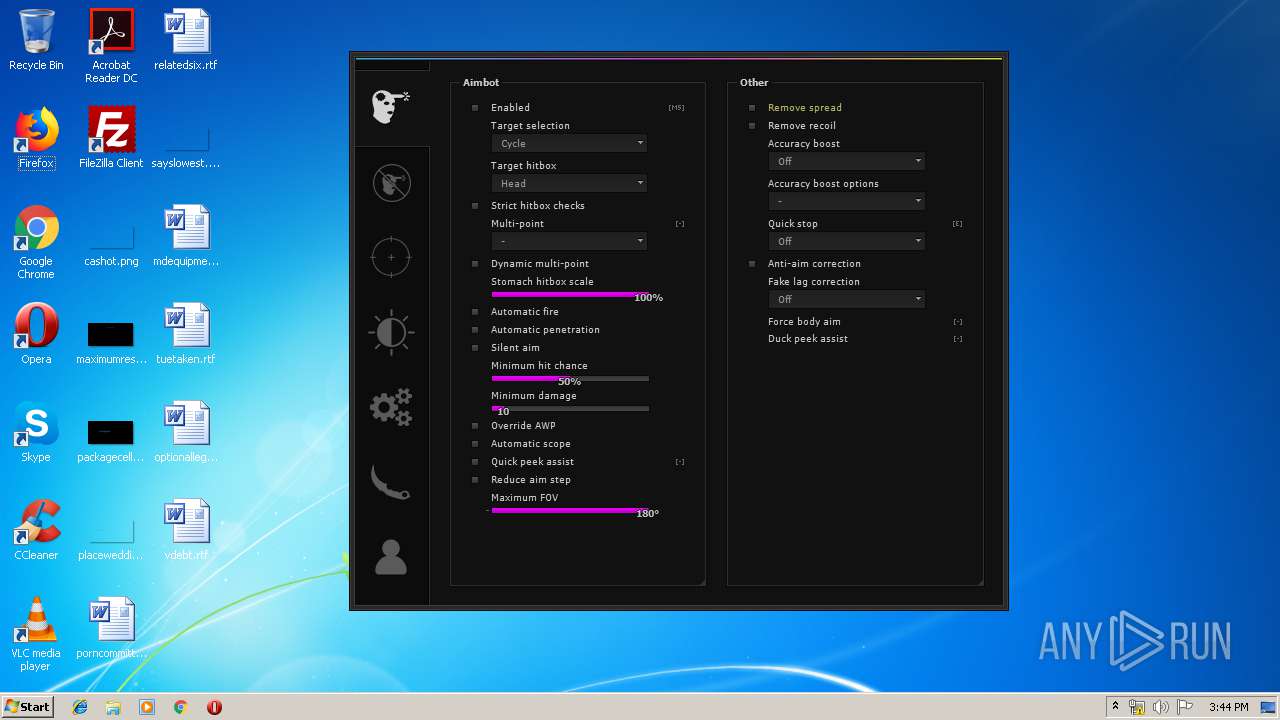Image resolution: width=1280 pixels, height=720 pixels.
Task: Toggle Quick peek assist checkbox
Action: pos(475,461)
